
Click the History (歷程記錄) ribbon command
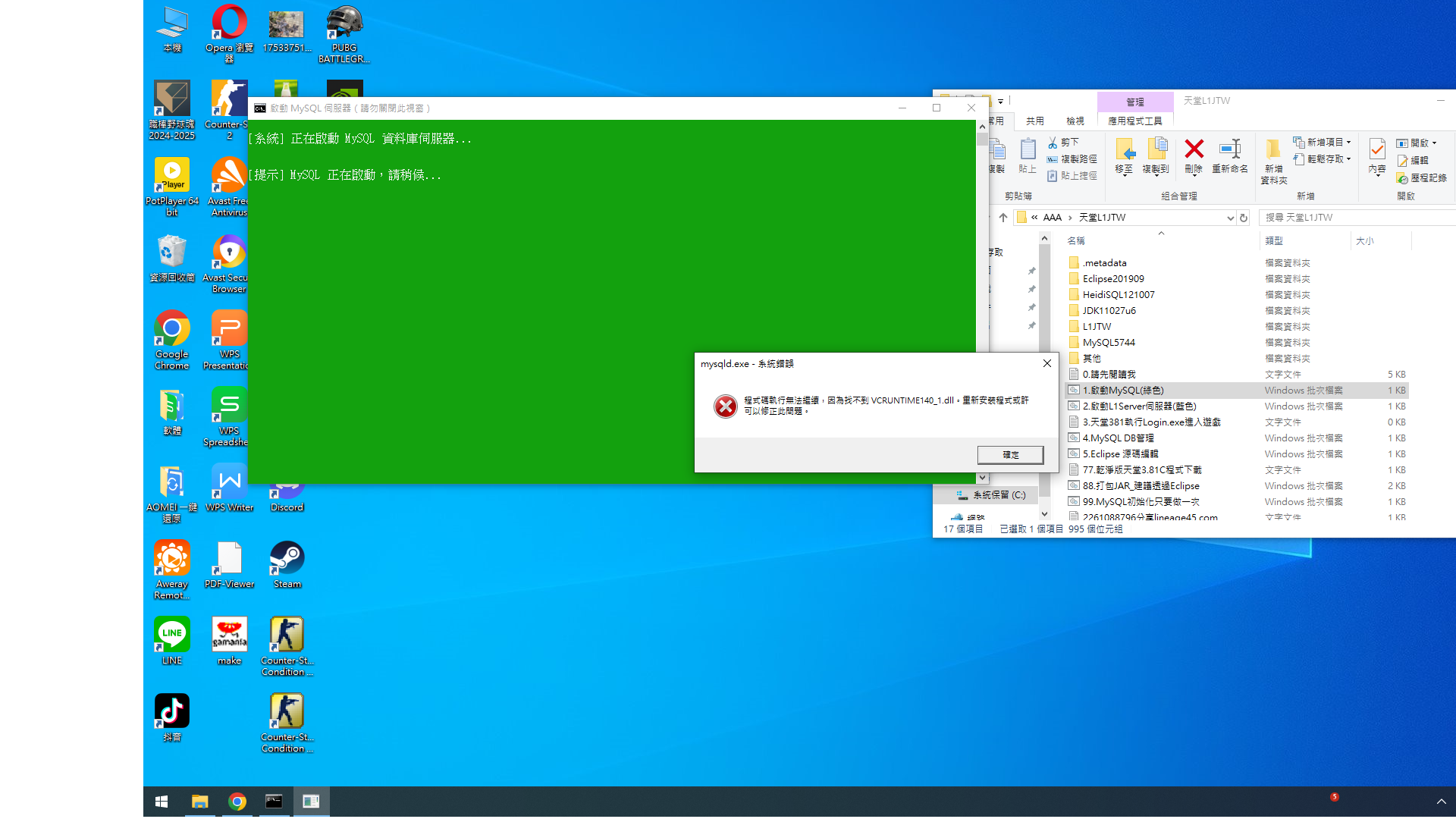[1422, 178]
